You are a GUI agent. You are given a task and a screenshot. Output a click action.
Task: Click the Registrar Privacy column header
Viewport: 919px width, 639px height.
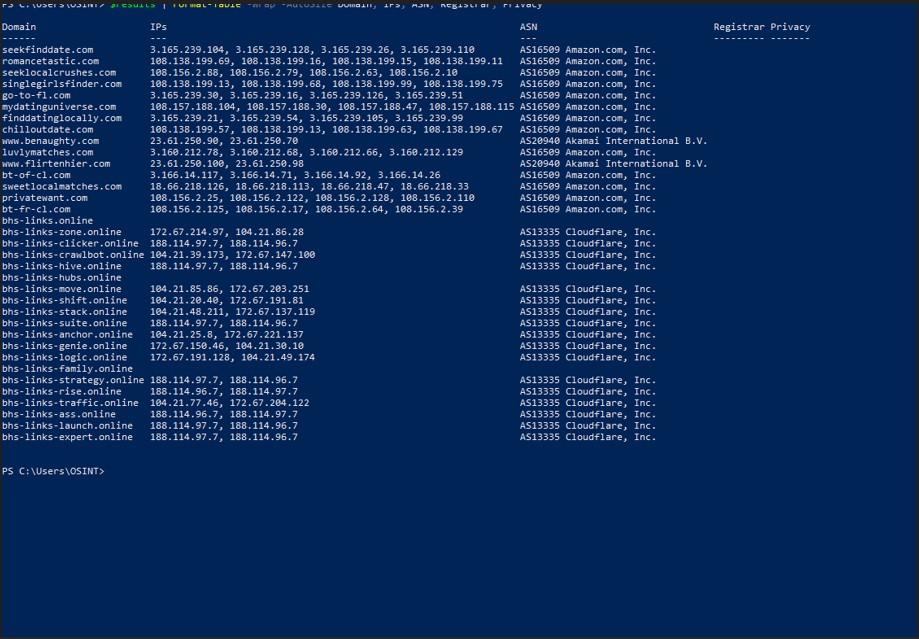[761, 27]
